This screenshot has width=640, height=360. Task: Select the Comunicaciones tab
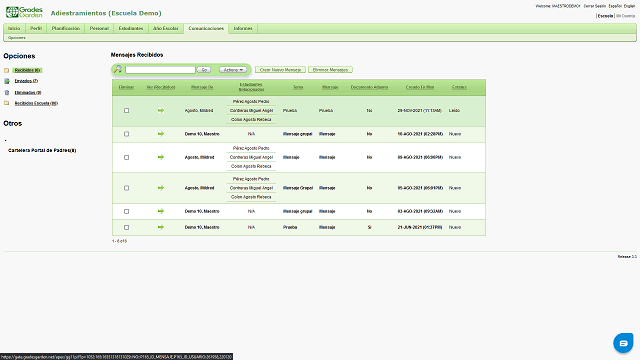coord(206,28)
